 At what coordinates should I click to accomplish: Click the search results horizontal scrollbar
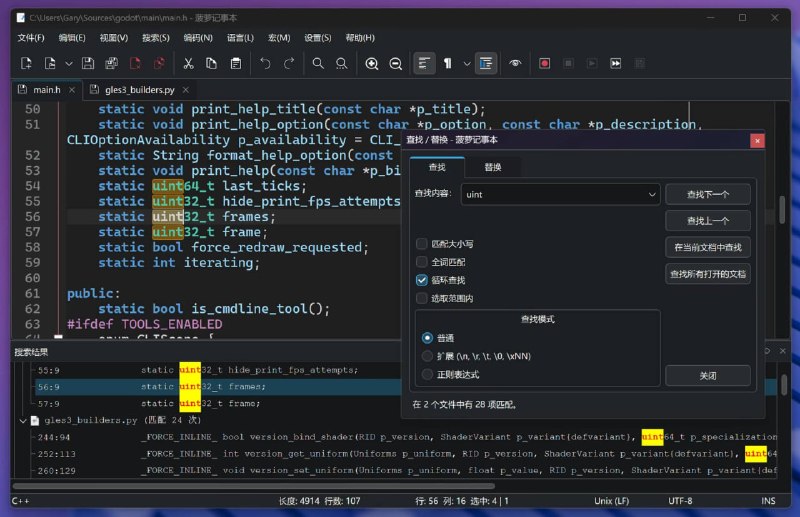254,486
